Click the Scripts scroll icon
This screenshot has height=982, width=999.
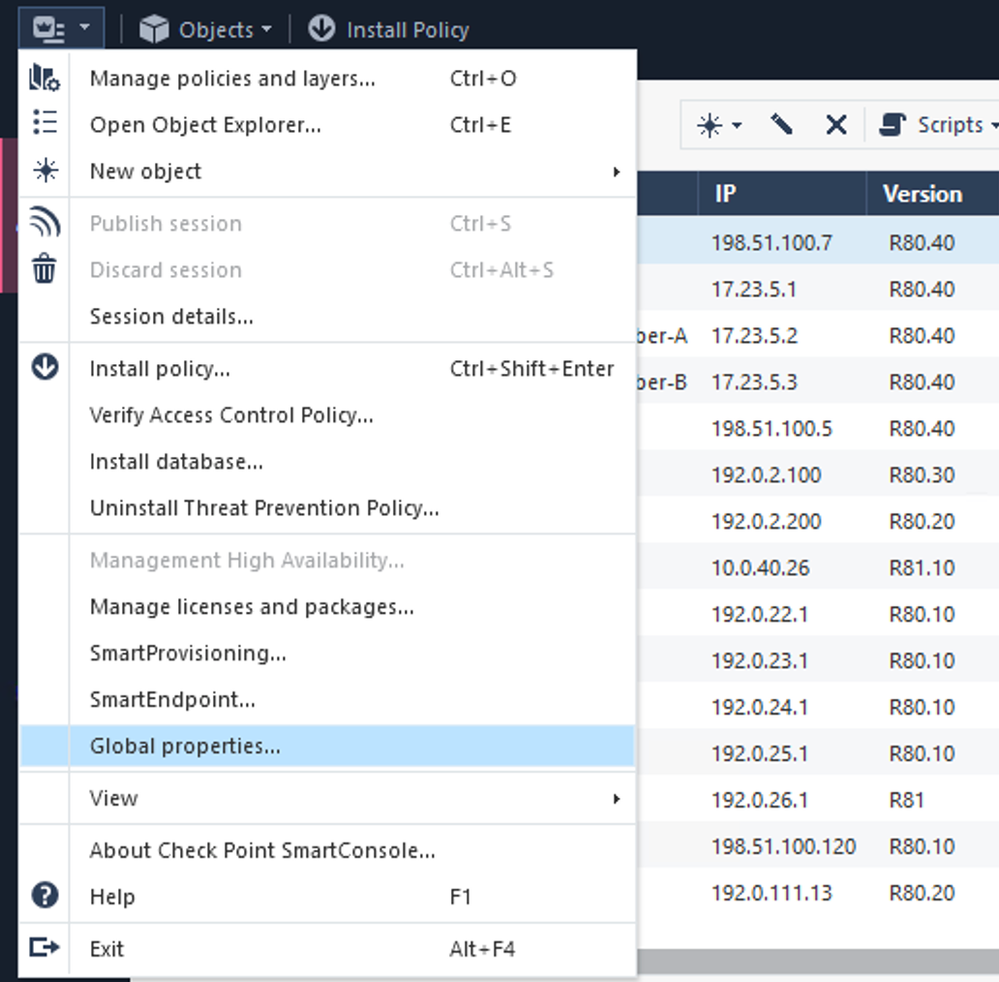tap(893, 124)
